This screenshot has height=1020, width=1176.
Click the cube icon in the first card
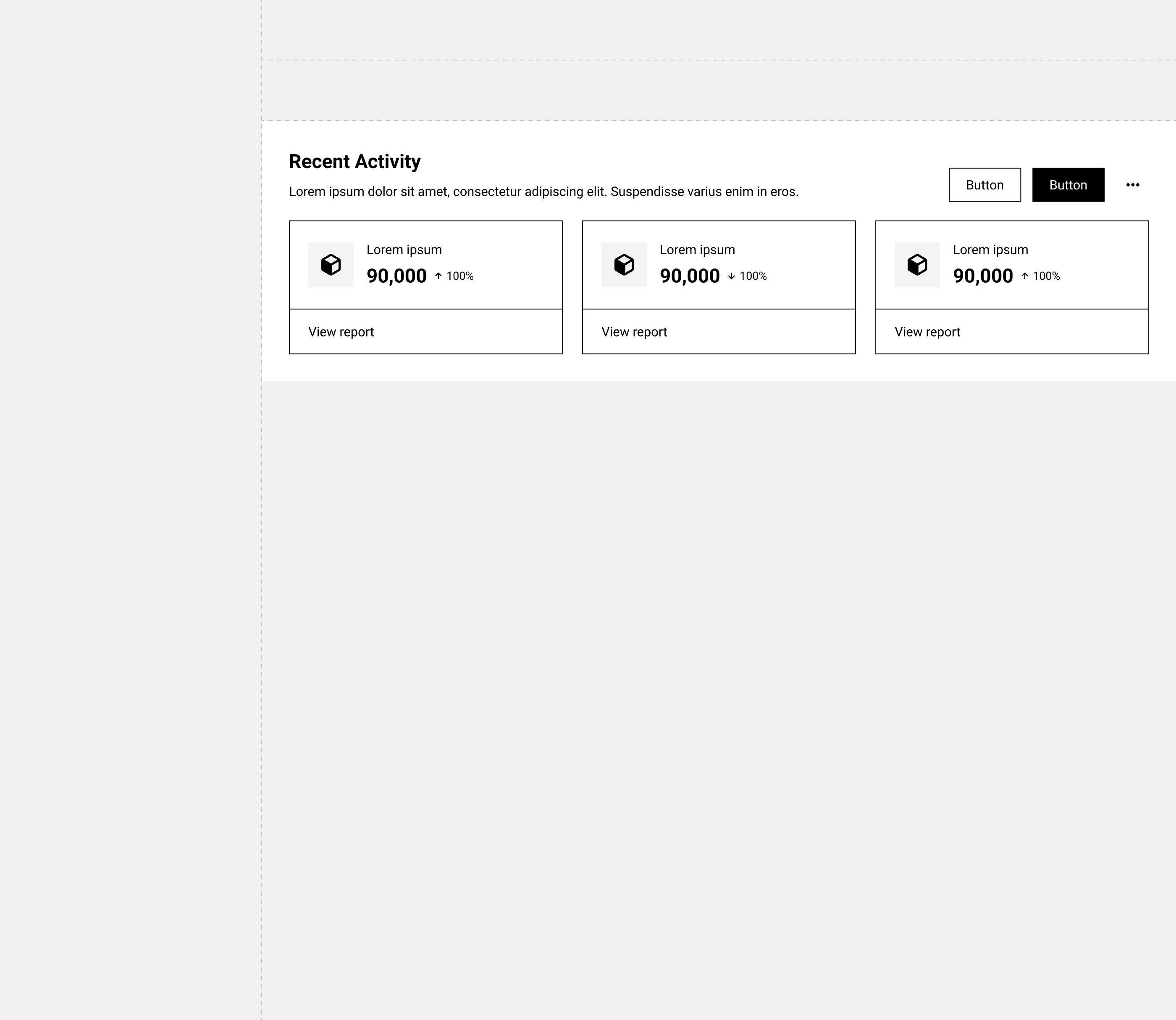[x=331, y=265]
